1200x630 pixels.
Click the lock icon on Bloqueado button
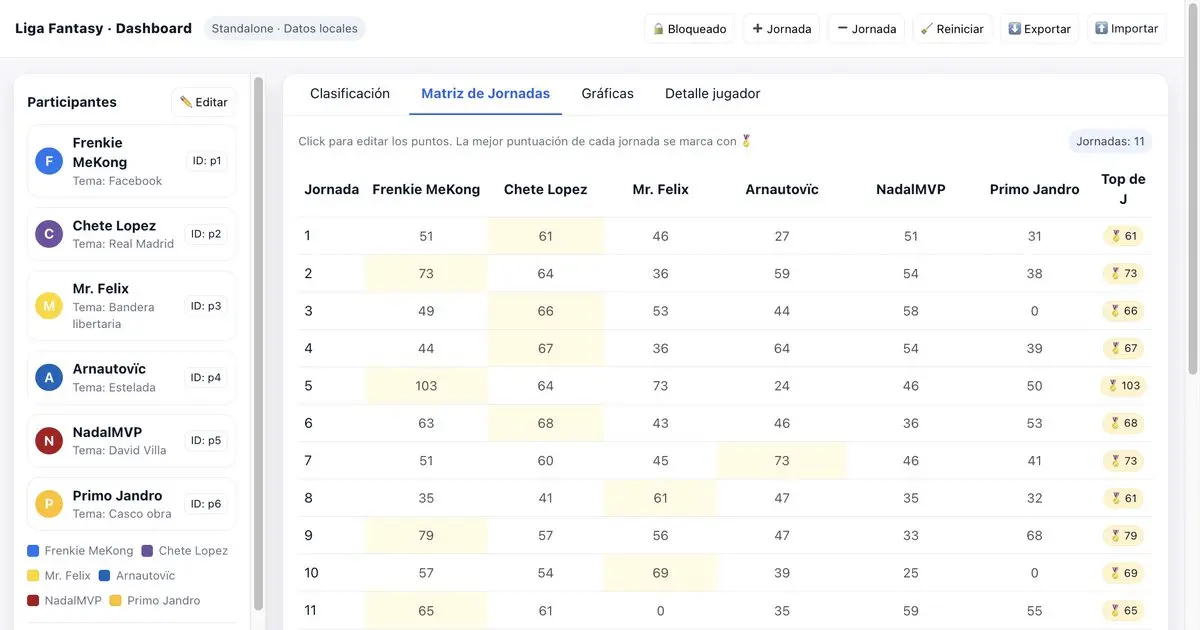coord(659,29)
